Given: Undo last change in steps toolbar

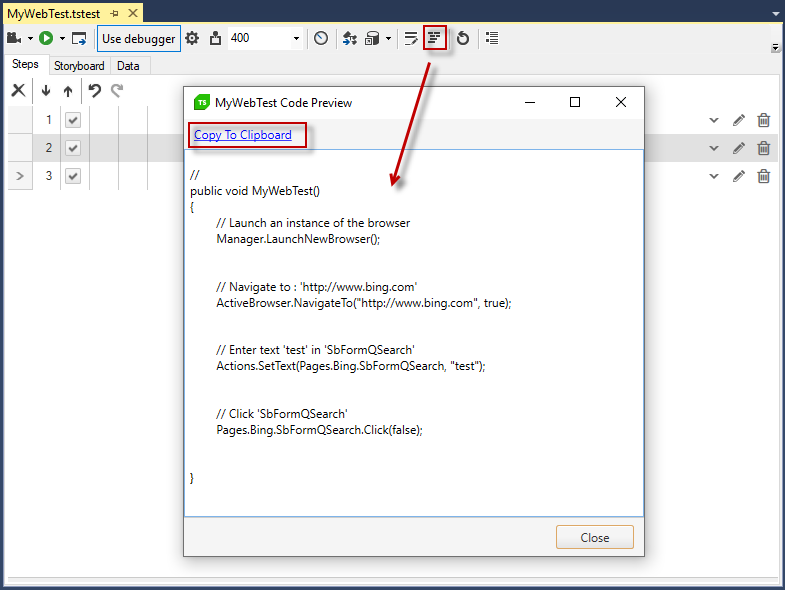Looking at the screenshot, I should (95, 91).
